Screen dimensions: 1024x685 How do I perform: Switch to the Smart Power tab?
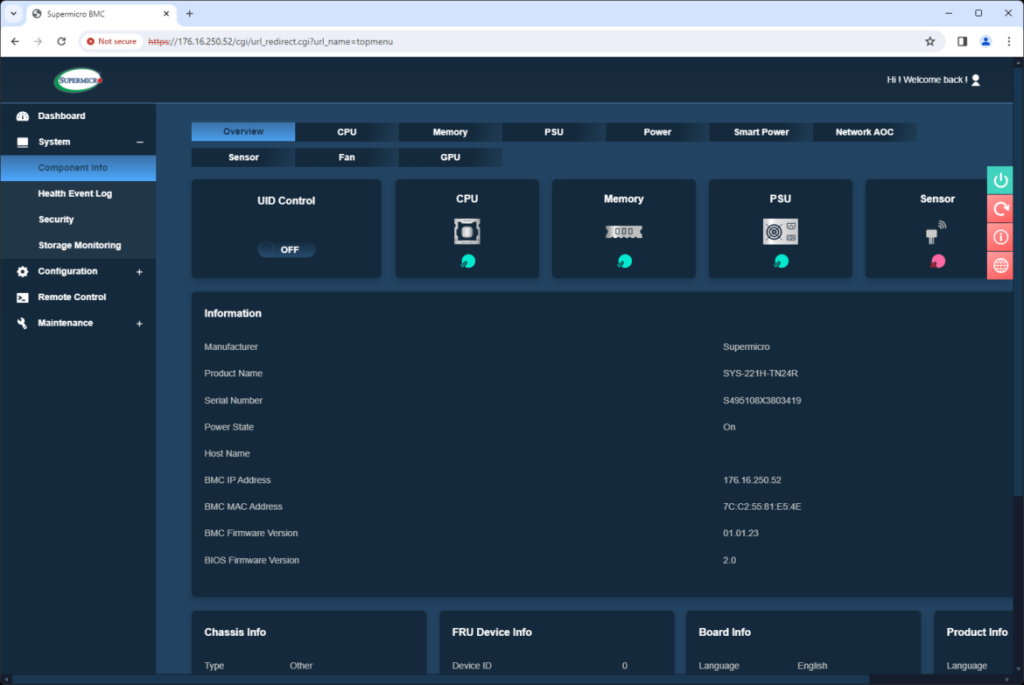(760, 132)
